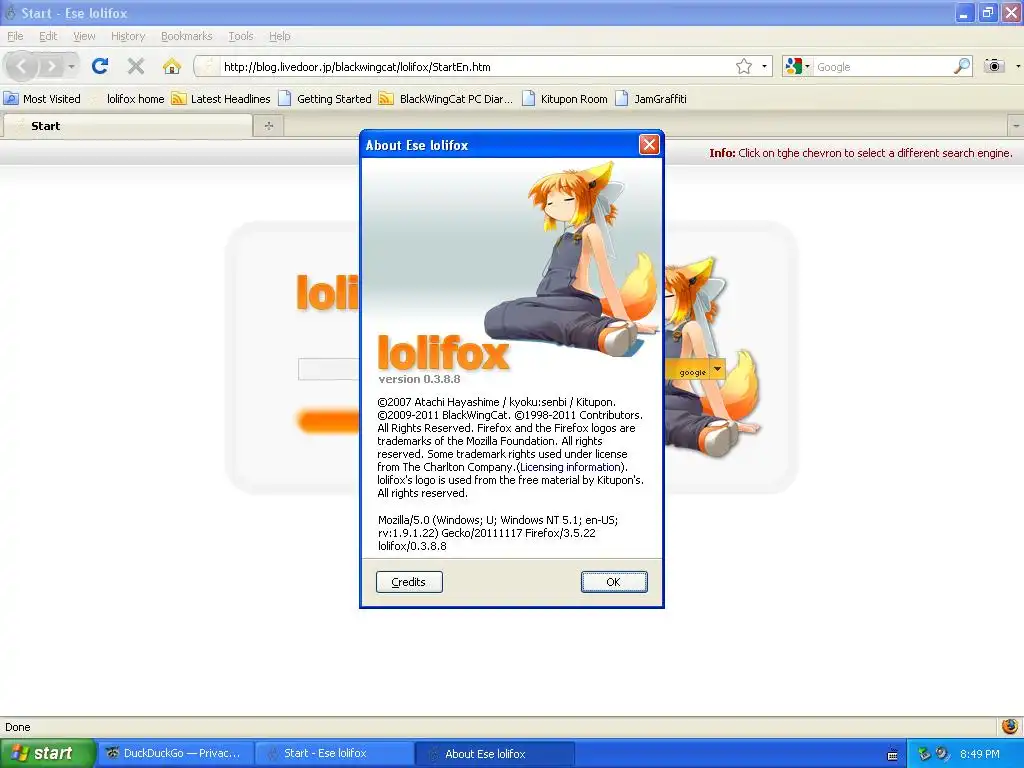Open a new tab with the plus button
This screenshot has height=768, width=1024.
pos(268,126)
